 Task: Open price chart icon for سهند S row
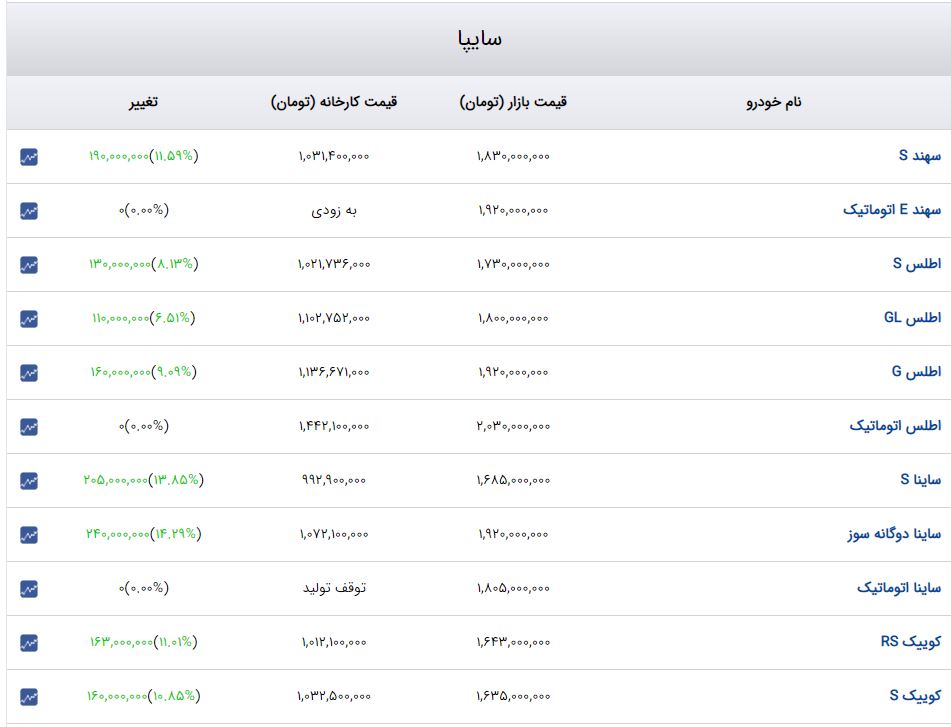tap(29, 157)
